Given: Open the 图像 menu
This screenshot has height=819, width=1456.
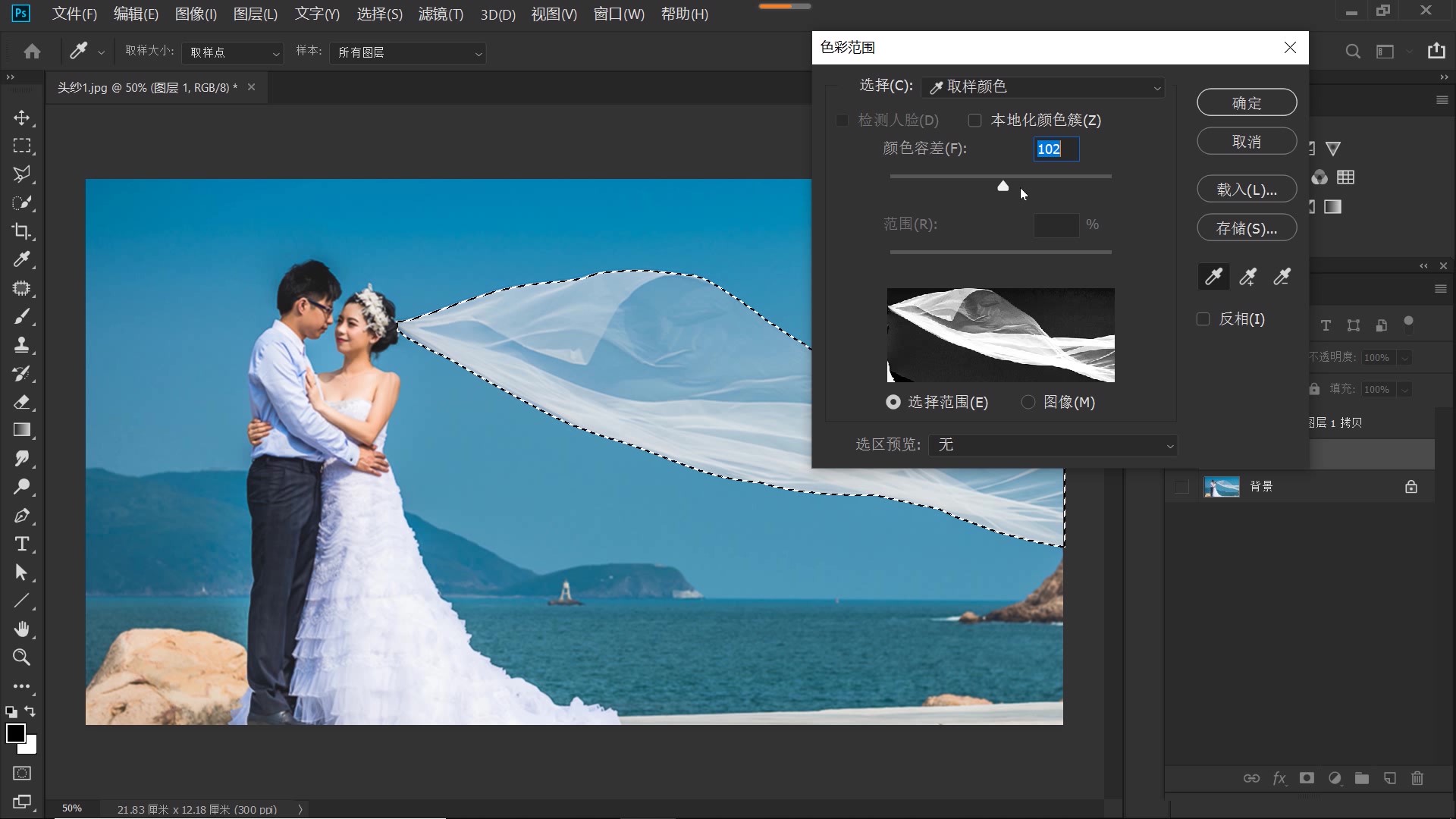Looking at the screenshot, I should [x=196, y=14].
